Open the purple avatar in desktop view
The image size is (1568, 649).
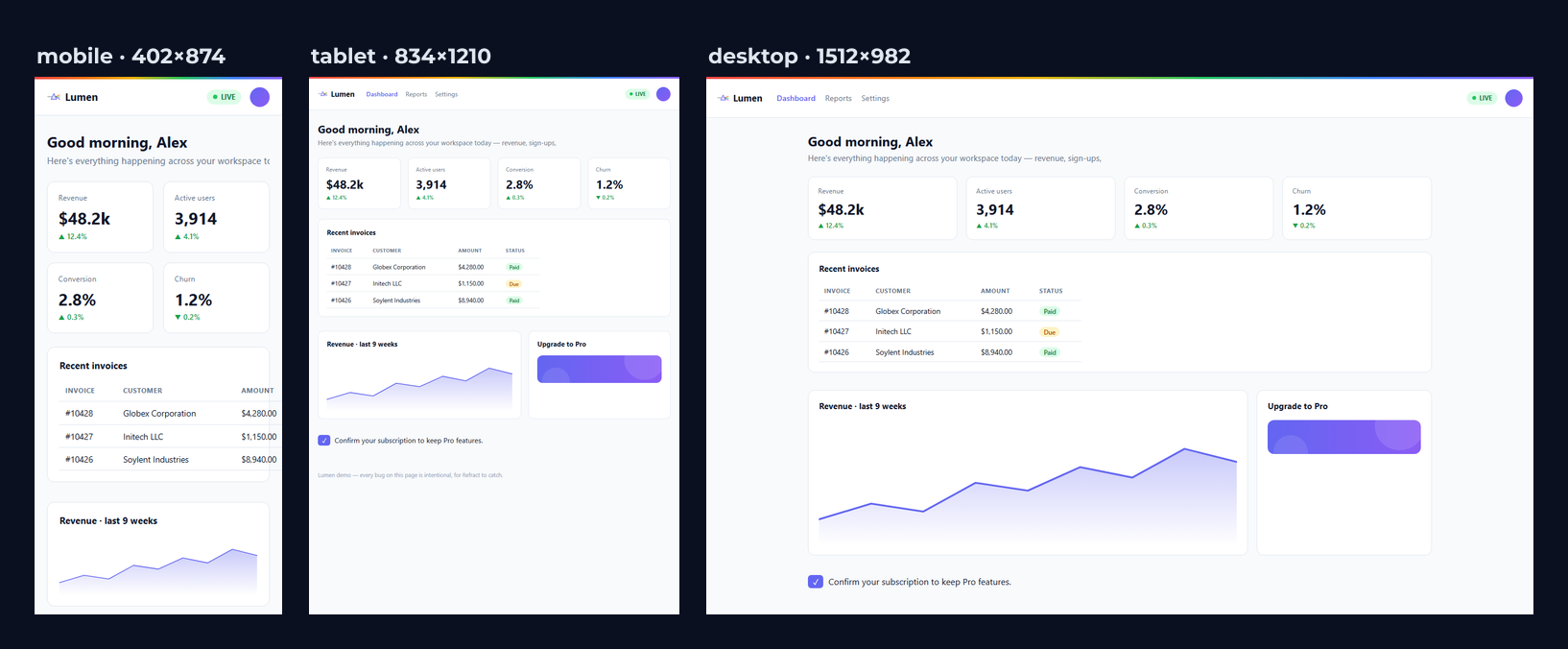[1513, 98]
